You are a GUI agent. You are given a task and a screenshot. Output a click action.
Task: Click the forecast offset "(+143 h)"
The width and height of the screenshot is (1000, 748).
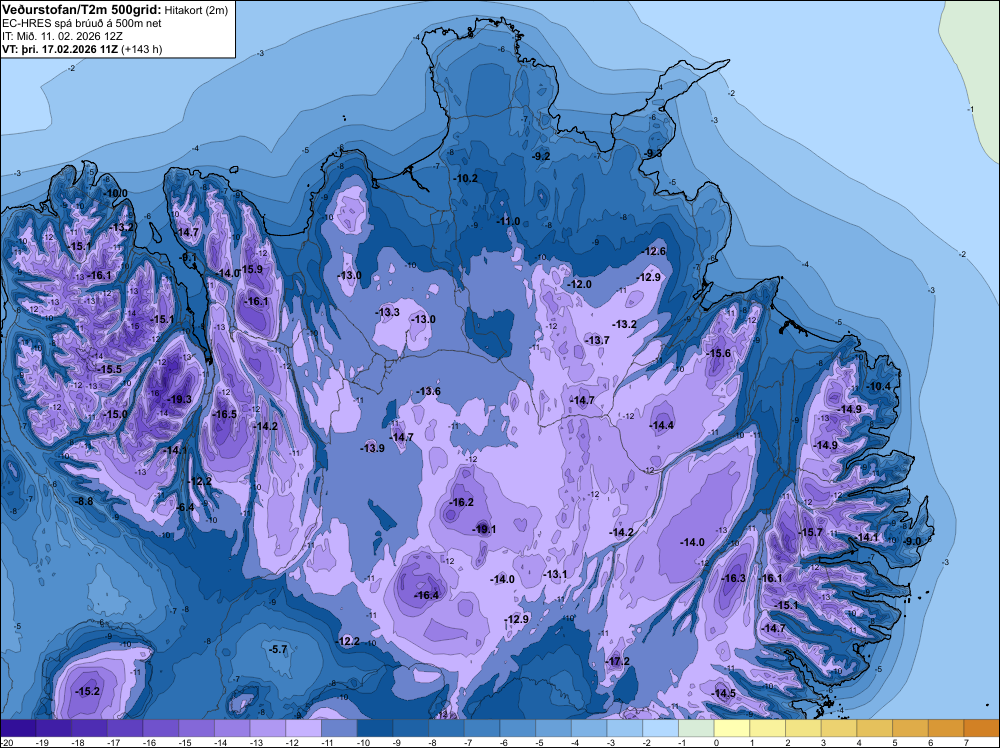click(x=142, y=49)
